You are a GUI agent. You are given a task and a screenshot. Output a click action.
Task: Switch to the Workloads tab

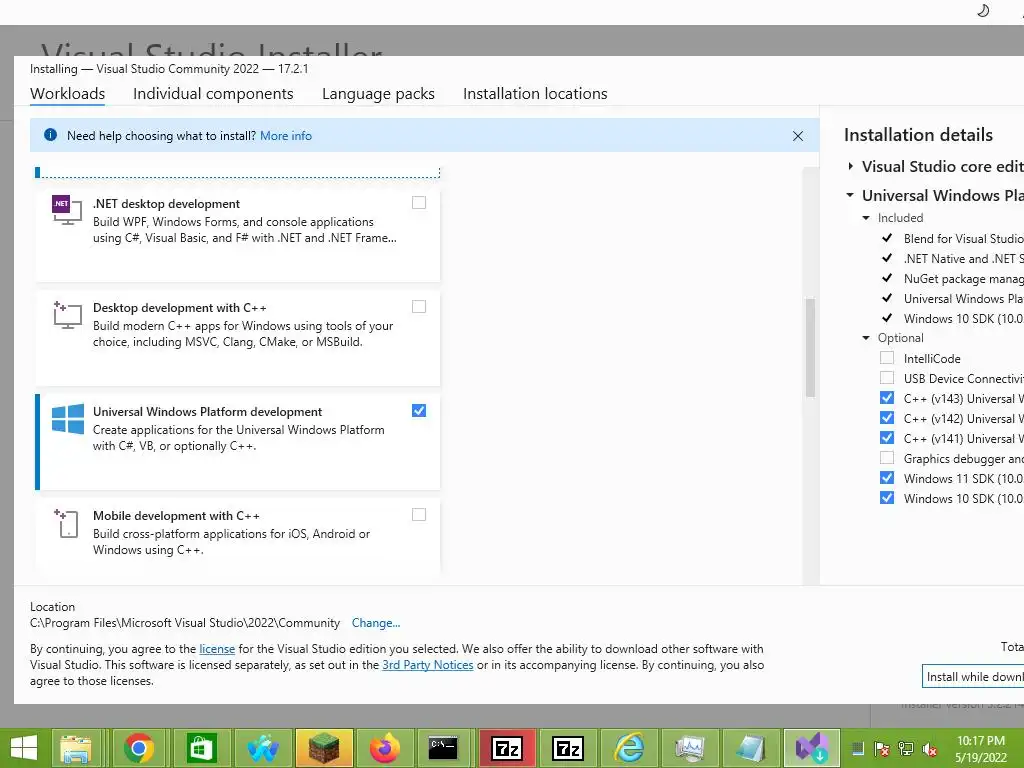[67, 93]
